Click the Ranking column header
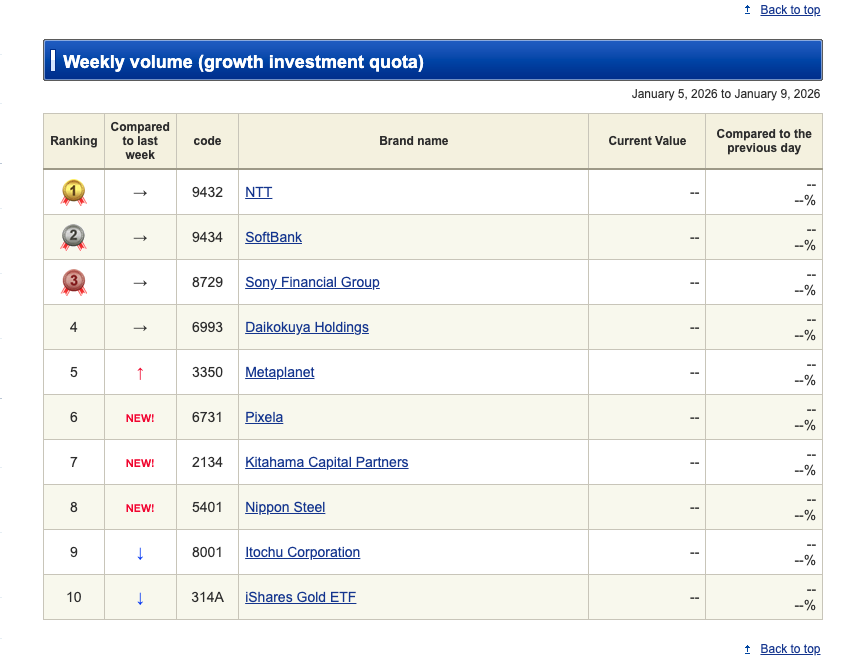The width and height of the screenshot is (858, 669). (x=74, y=141)
